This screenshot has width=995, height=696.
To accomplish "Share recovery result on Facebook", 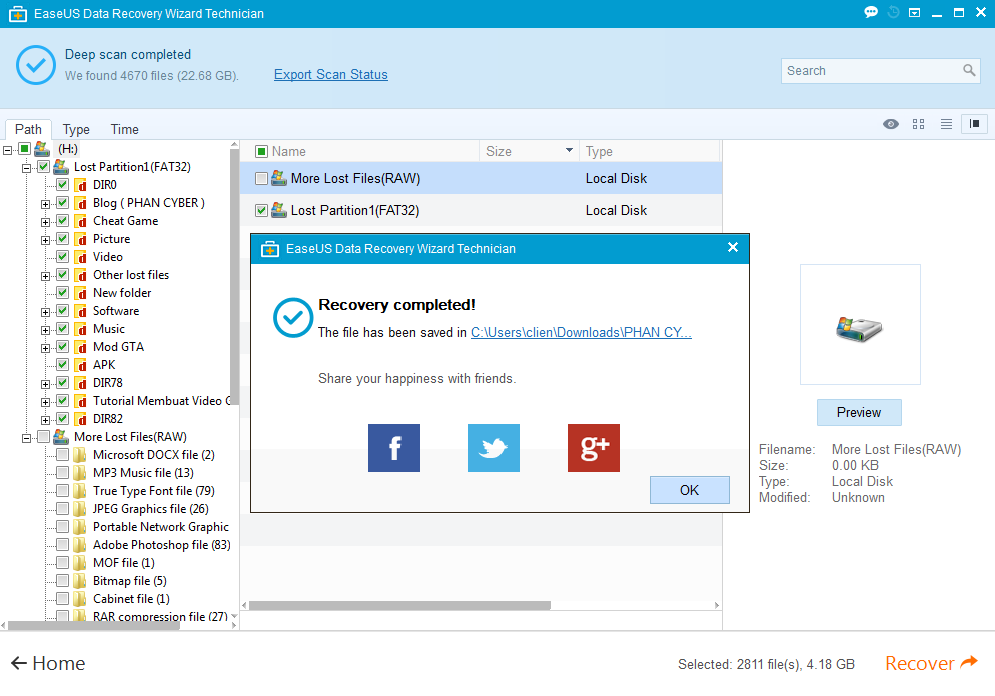I will pos(393,448).
